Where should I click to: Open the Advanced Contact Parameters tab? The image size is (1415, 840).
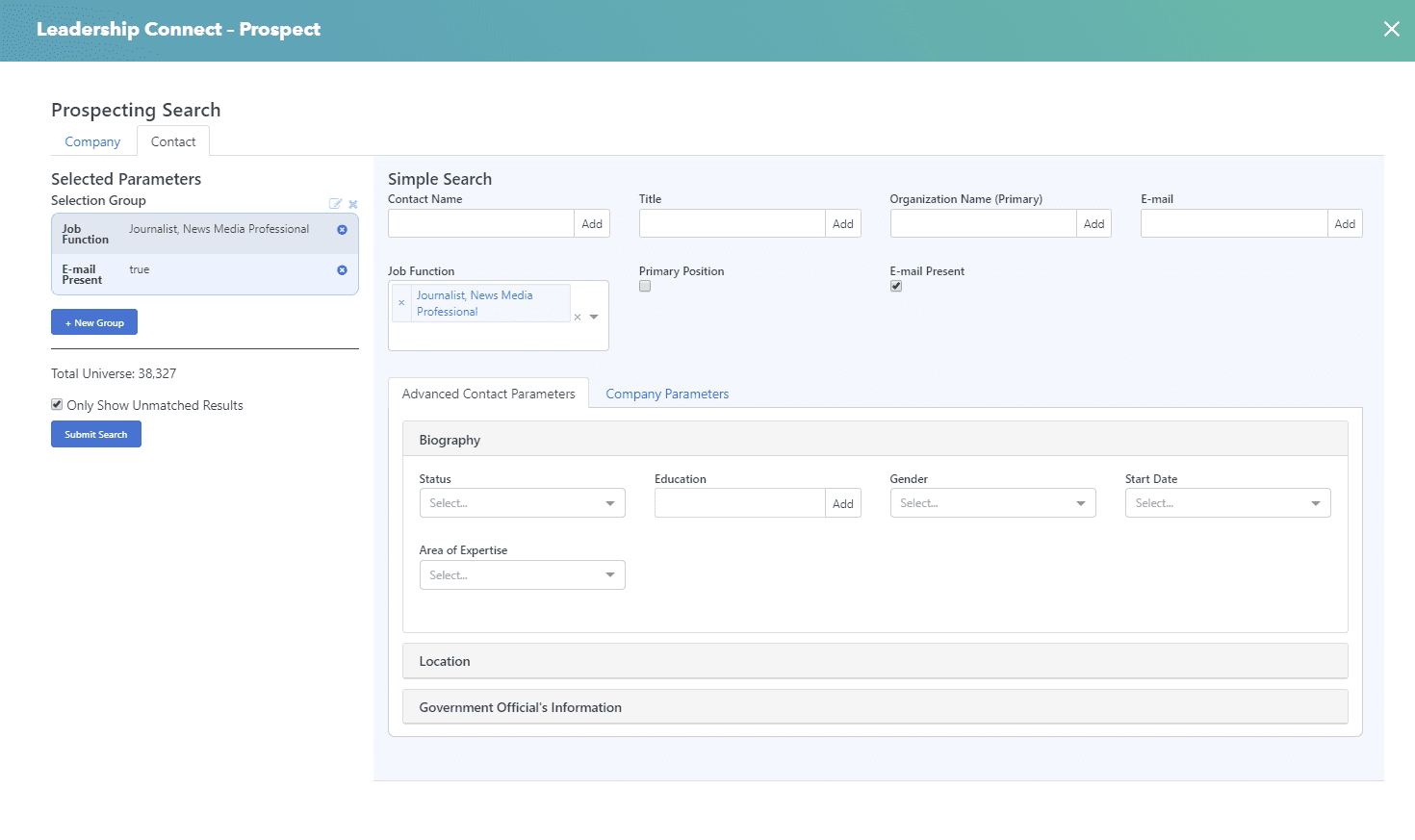[x=488, y=394]
